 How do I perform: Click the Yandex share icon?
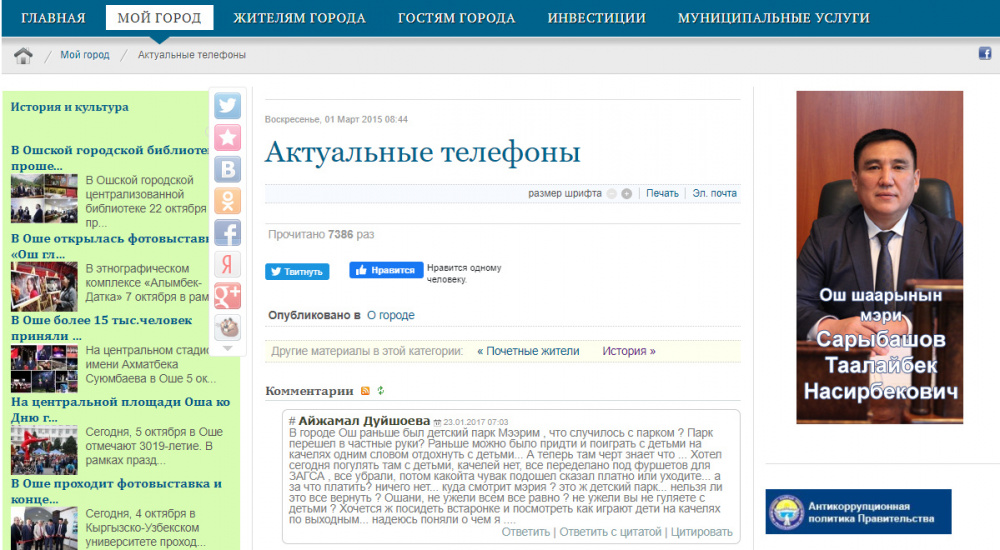tap(227, 264)
